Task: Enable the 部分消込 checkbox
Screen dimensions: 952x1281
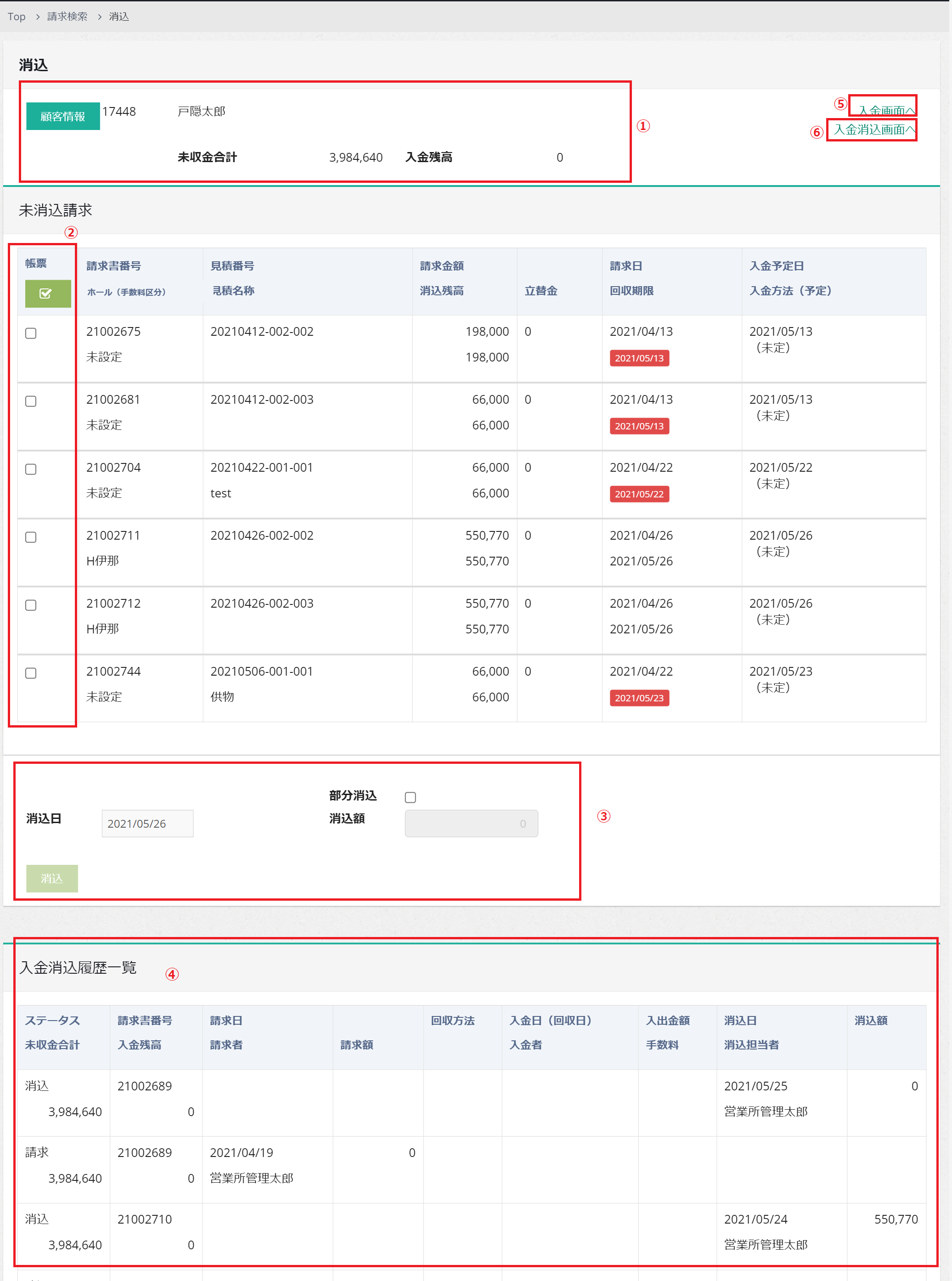Action: click(410, 797)
